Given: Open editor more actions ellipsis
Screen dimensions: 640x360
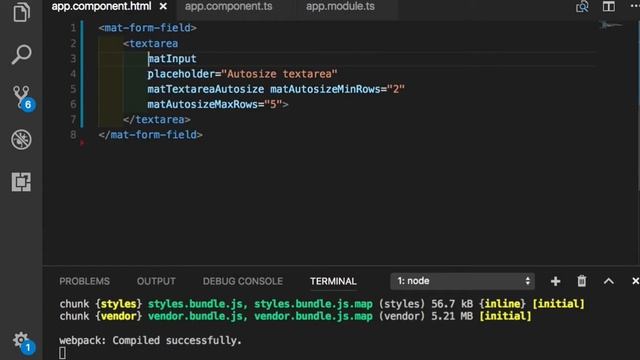Looking at the screenshot, I should (635, 6).
